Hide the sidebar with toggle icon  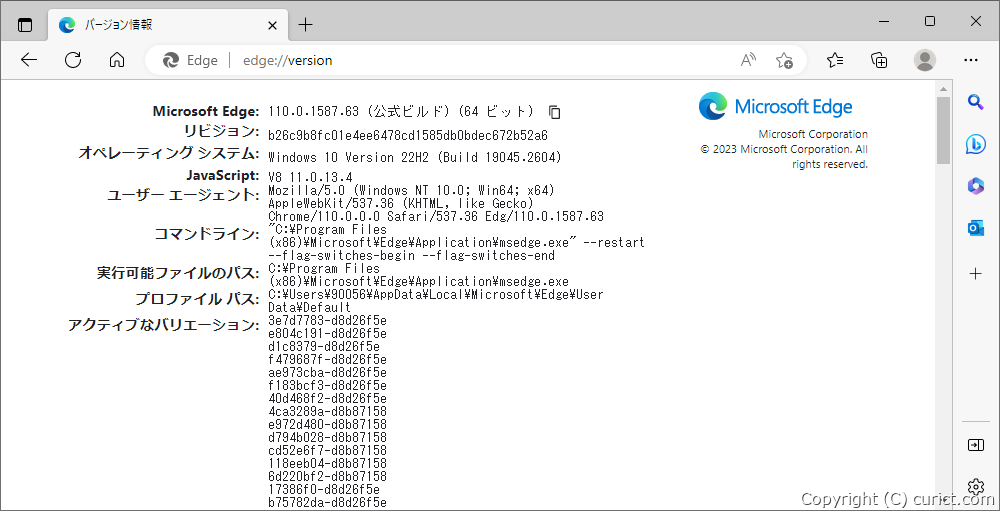(975, 445)
